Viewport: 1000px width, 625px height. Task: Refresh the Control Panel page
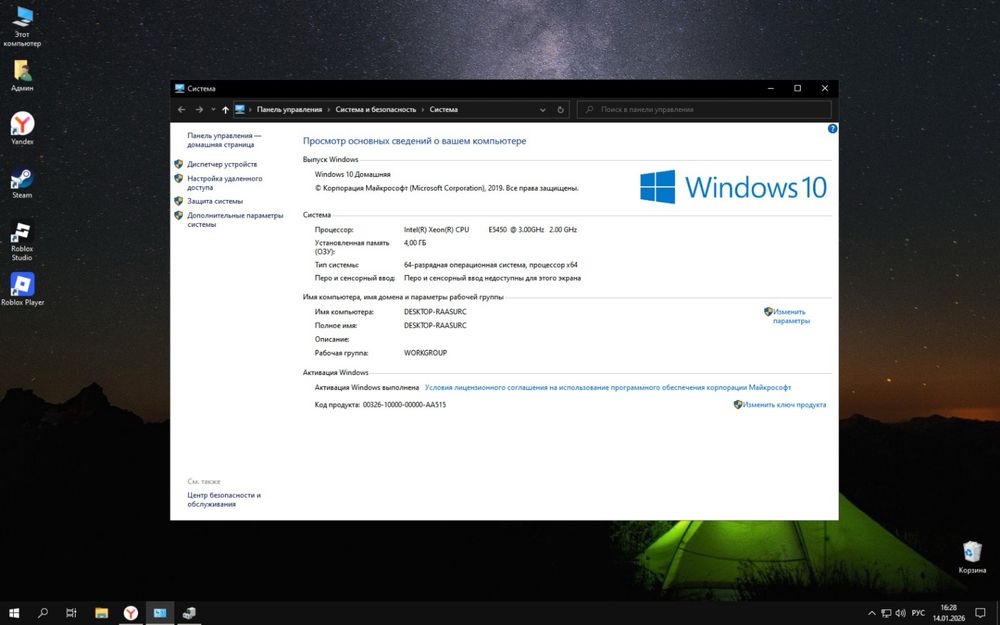pyautogui.click(x=561, y=110)
